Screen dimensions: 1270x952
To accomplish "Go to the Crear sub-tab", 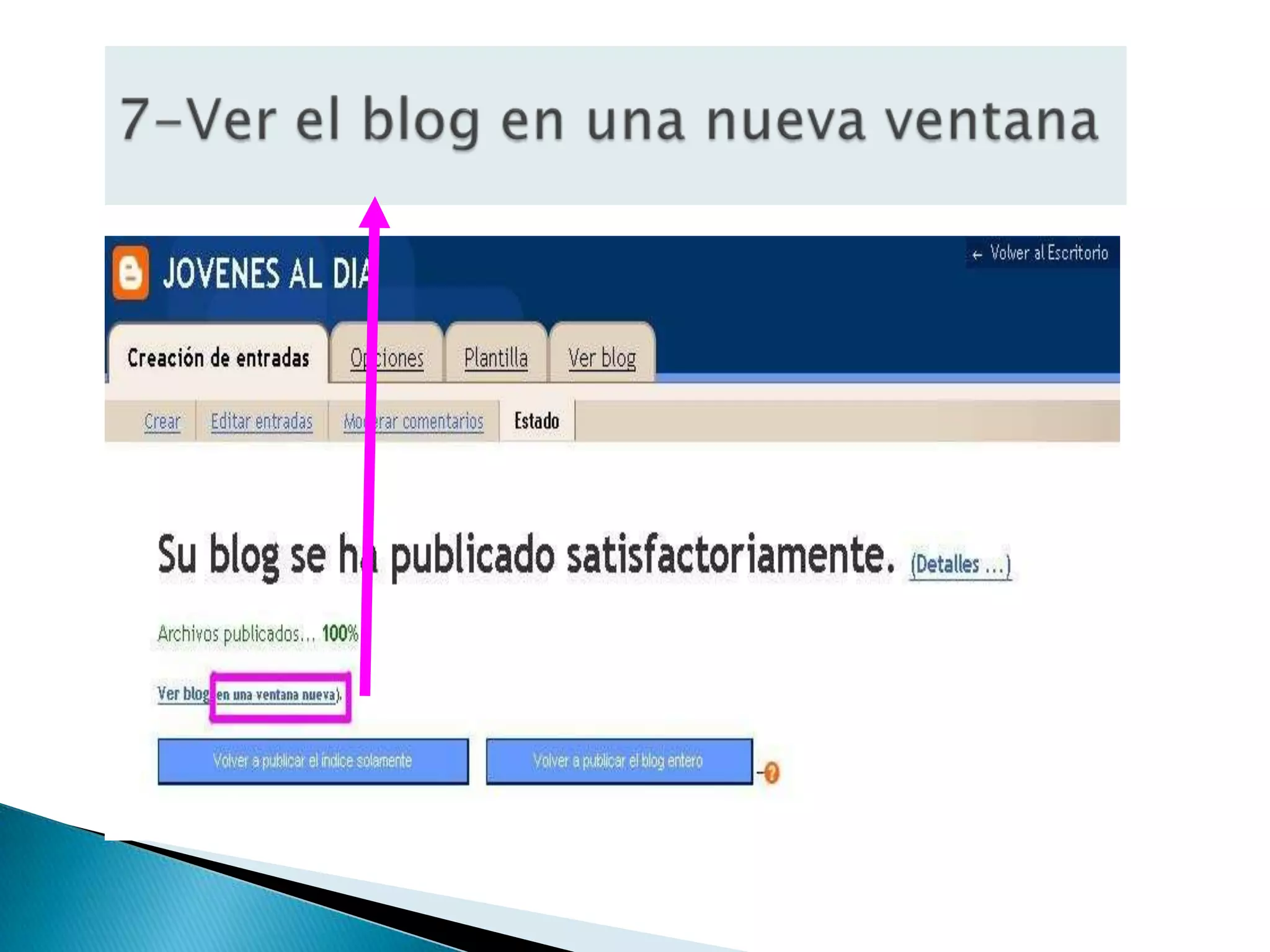I will point(162,421).
